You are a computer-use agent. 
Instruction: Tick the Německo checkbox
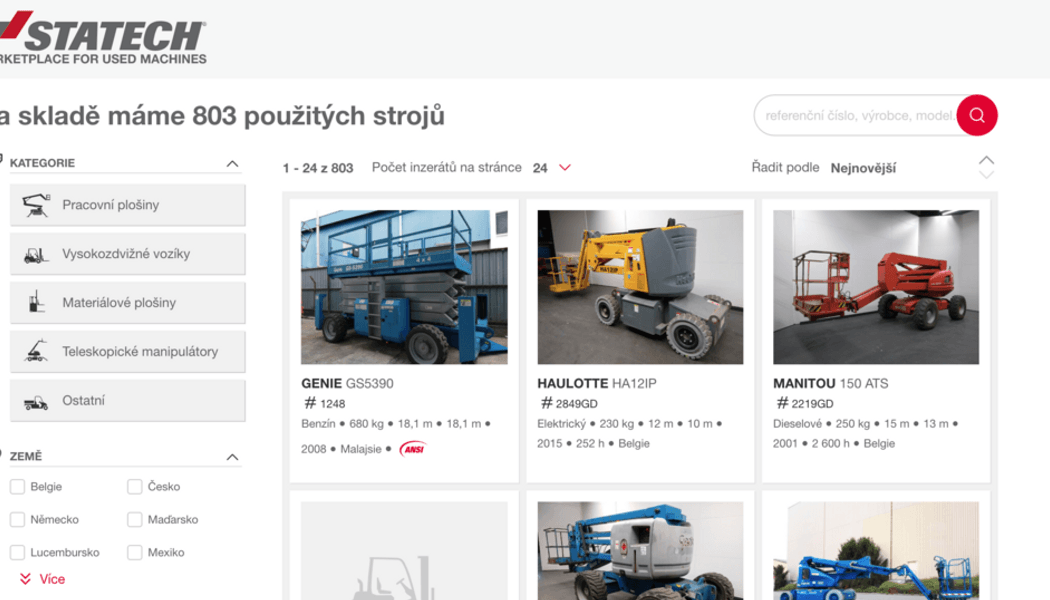[17, 520]
